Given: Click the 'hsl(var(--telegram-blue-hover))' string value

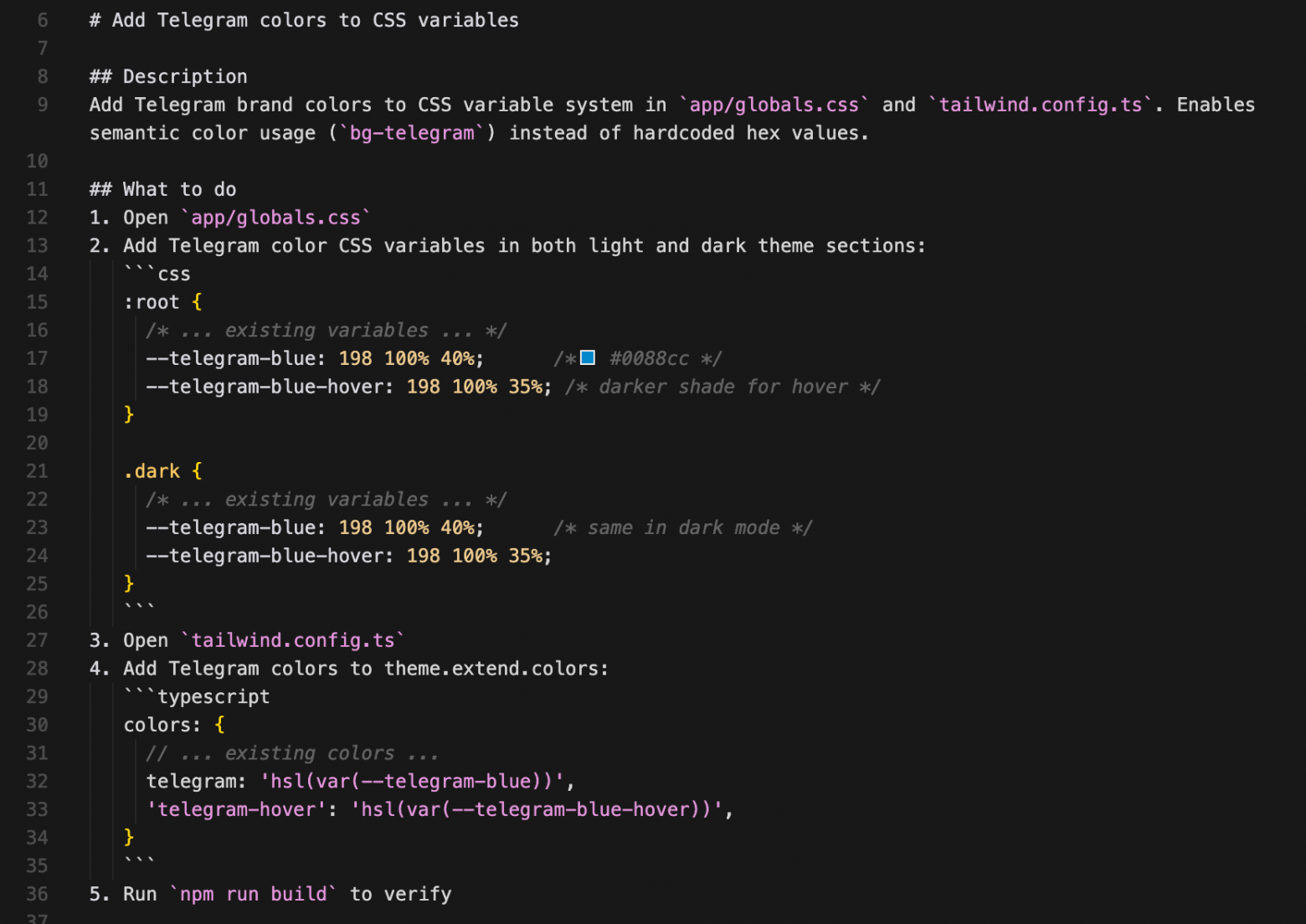Looking at the screenshot, I should pos(536,809).
